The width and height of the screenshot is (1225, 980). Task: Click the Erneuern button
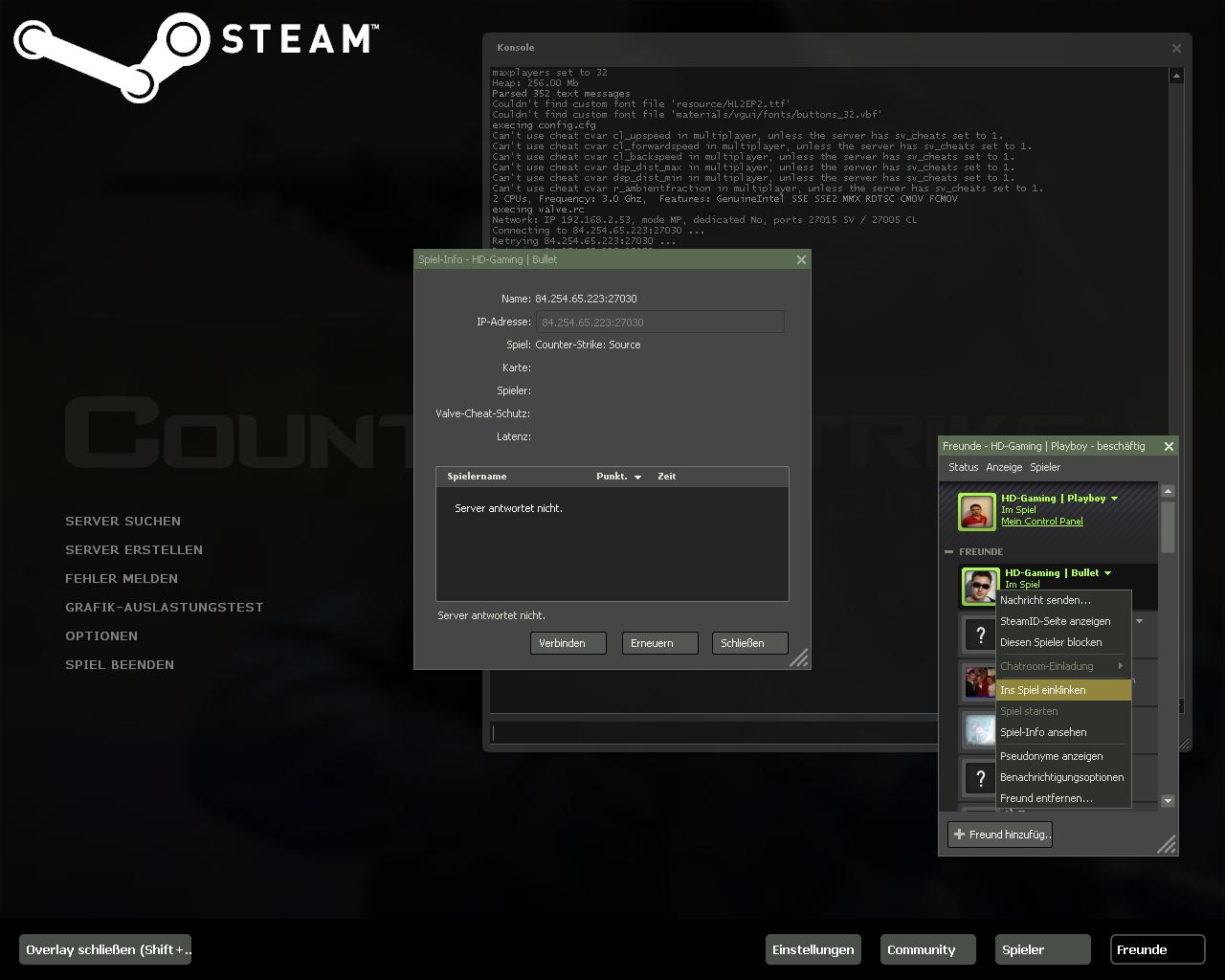659,643
